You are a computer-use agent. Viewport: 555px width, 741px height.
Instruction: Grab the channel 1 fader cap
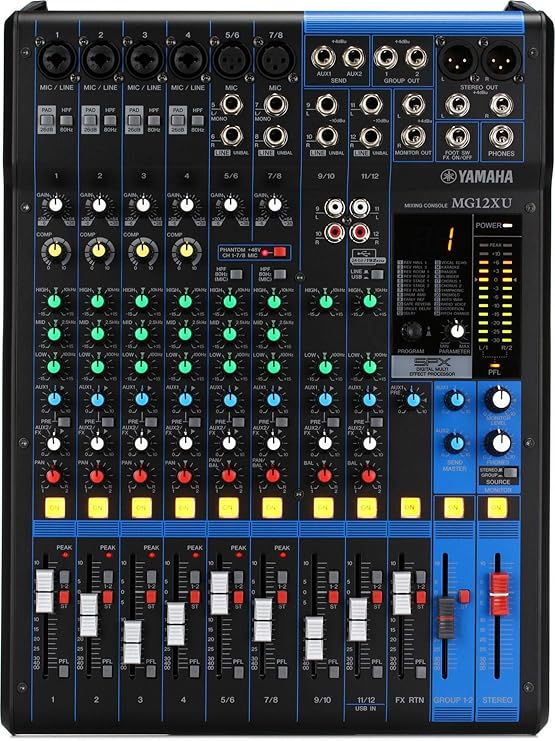click(x=45, y=591)
